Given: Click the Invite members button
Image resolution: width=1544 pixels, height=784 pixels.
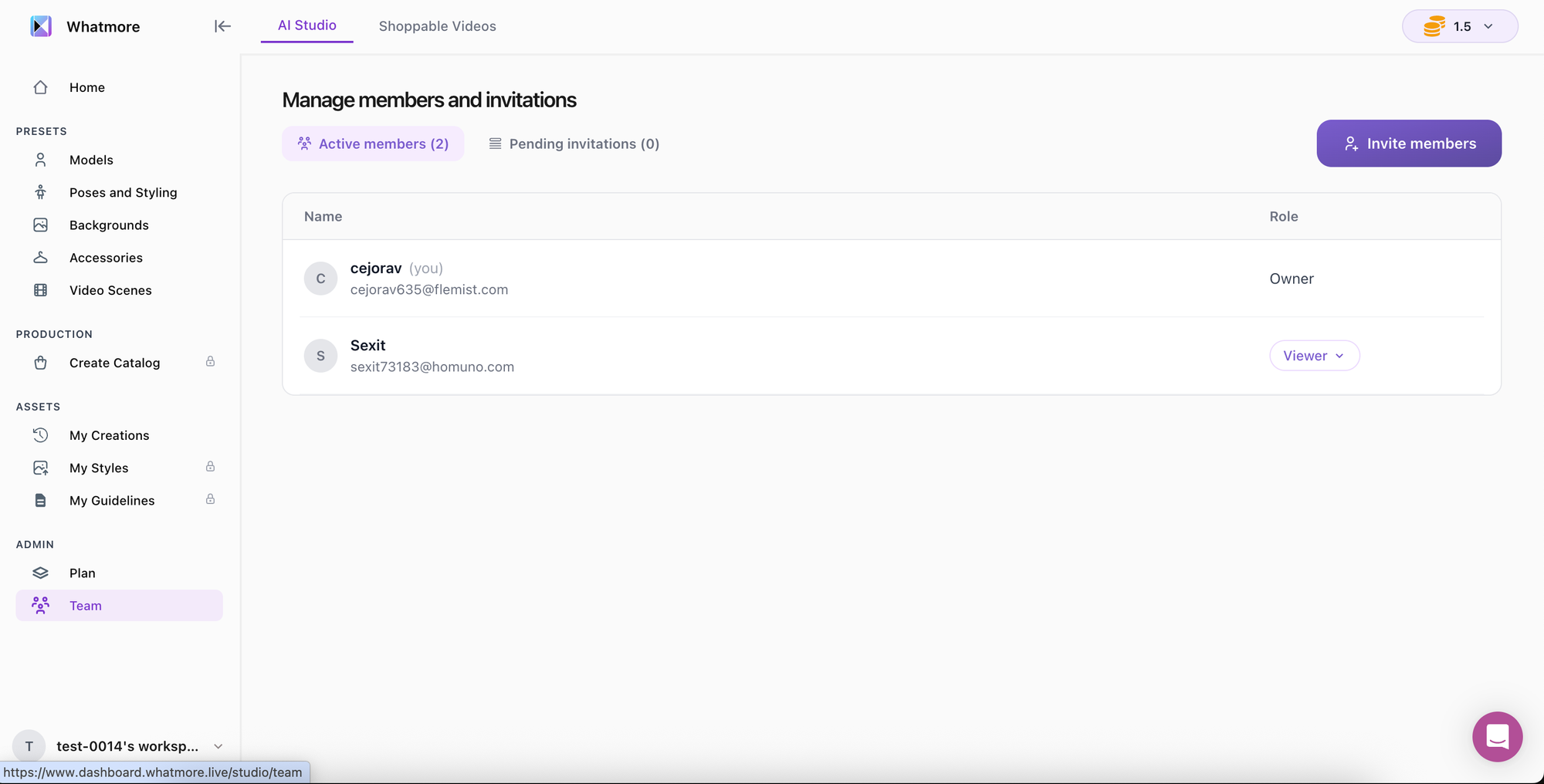Looking at the screenshot, I should pos(1409,144).
